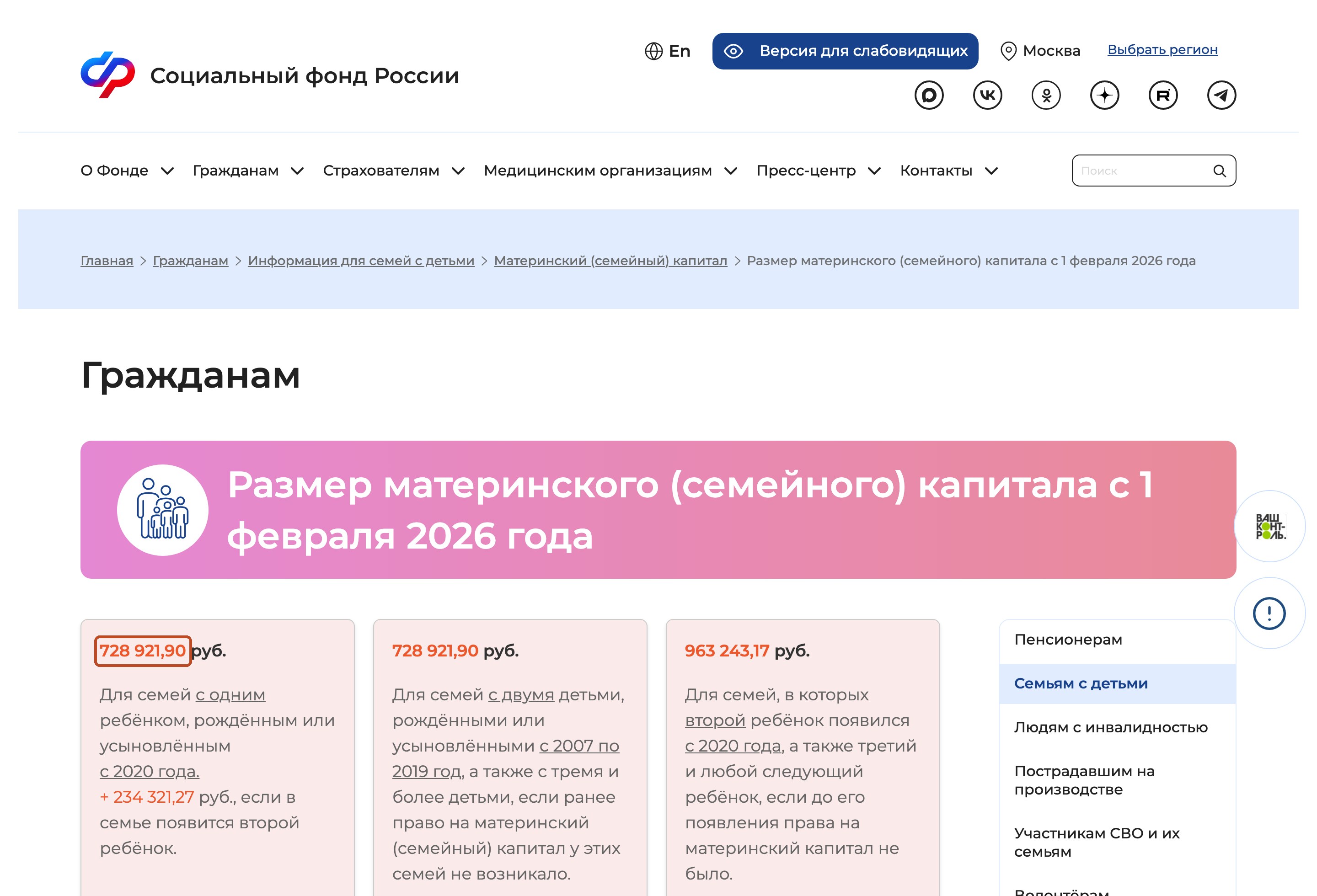Click the family icon in the pink banner
The height and width of the screenshot is (896, 1317).
pos(163,510)
